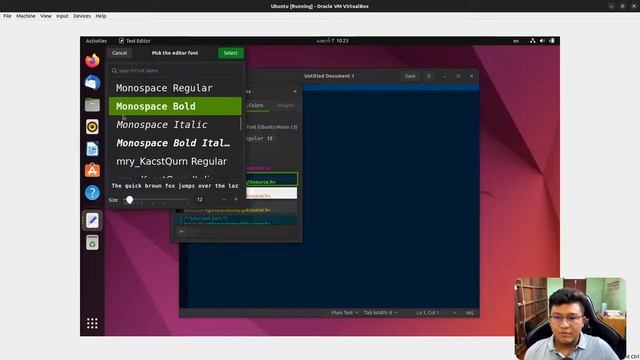Open the VirtualBox Input menu
The image size is (640, 360).
coord(62,16)
